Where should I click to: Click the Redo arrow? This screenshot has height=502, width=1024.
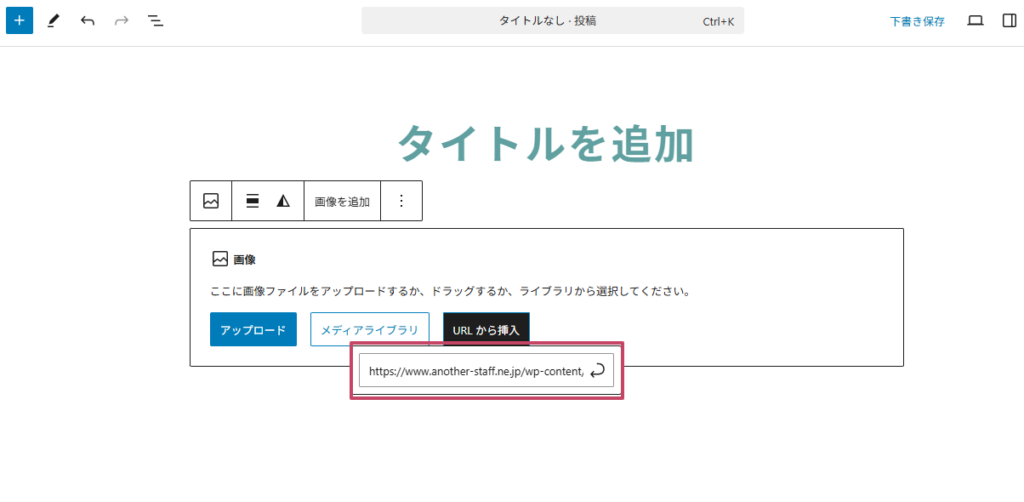coord(121,20)
